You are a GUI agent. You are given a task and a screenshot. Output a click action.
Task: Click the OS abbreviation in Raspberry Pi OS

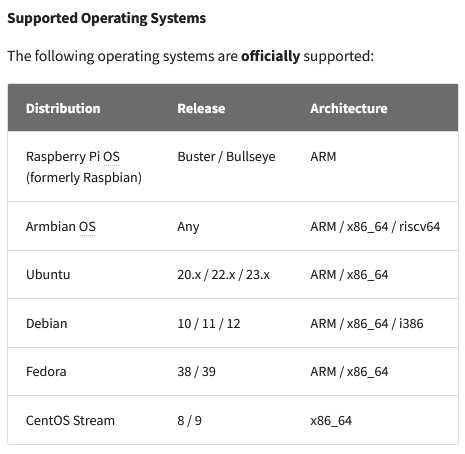tap(111, 156)
